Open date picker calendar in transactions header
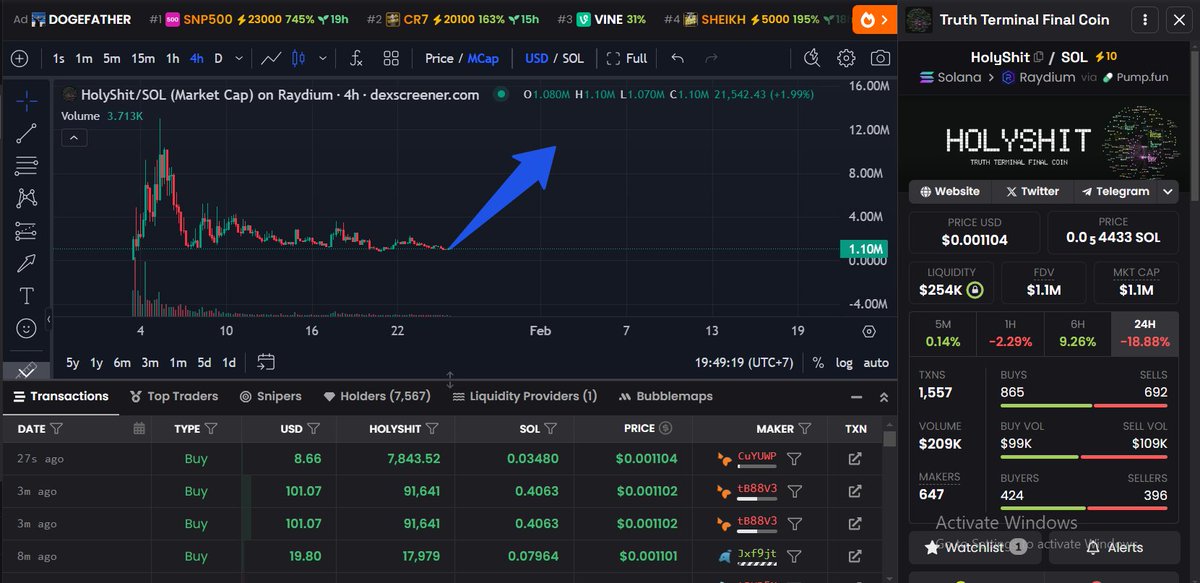 click(x=139, y=428)
